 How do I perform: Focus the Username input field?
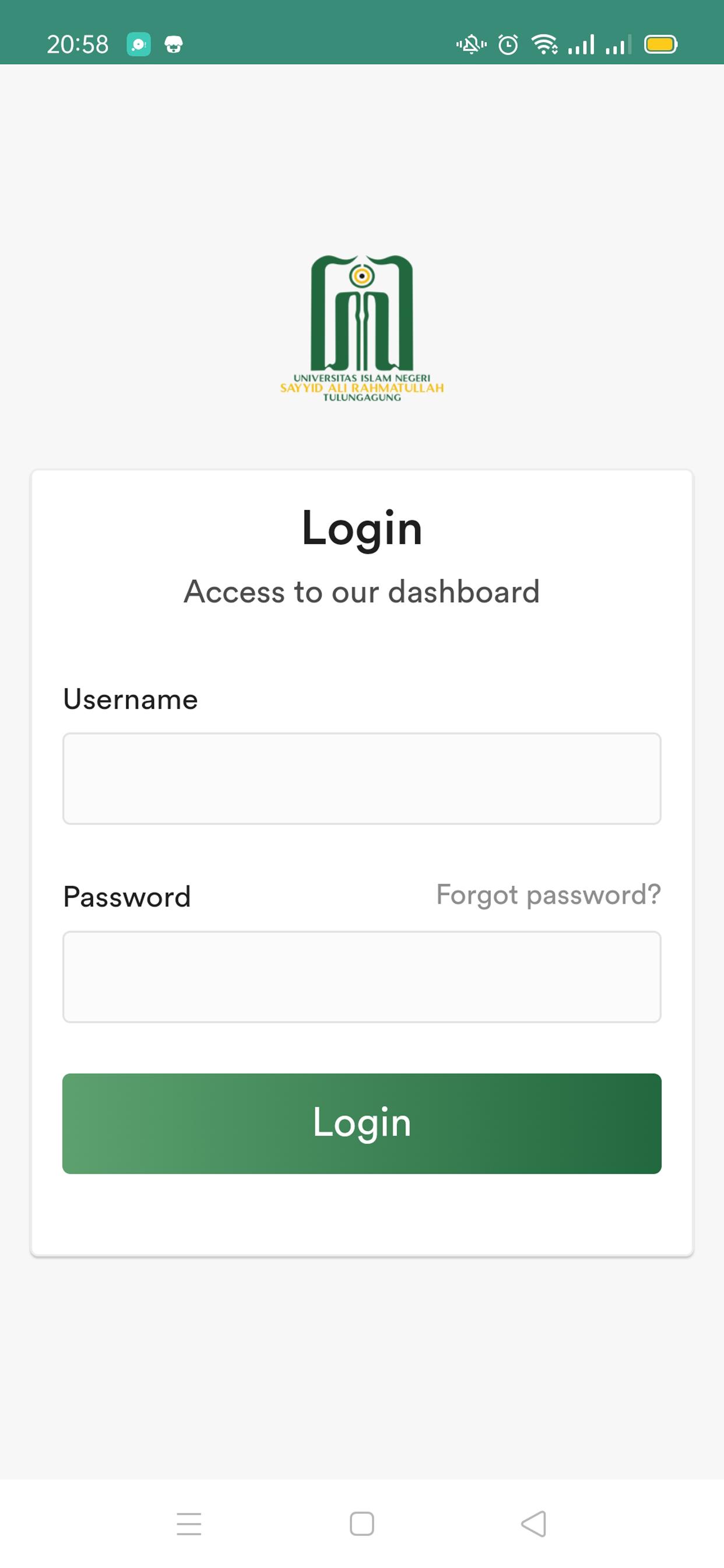pyautogui.click(x=362, y=779)
